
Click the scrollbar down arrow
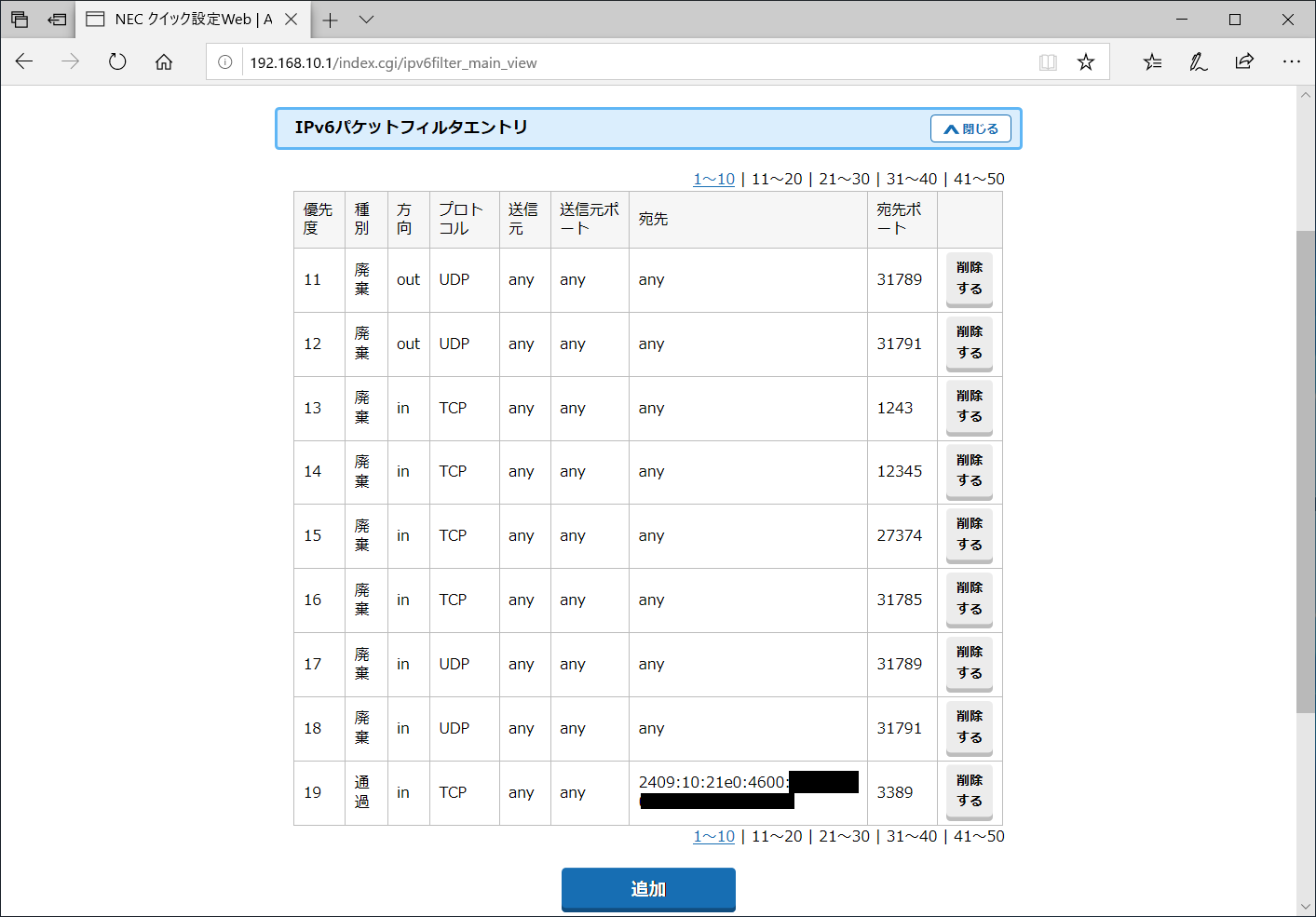[1305, 907]
